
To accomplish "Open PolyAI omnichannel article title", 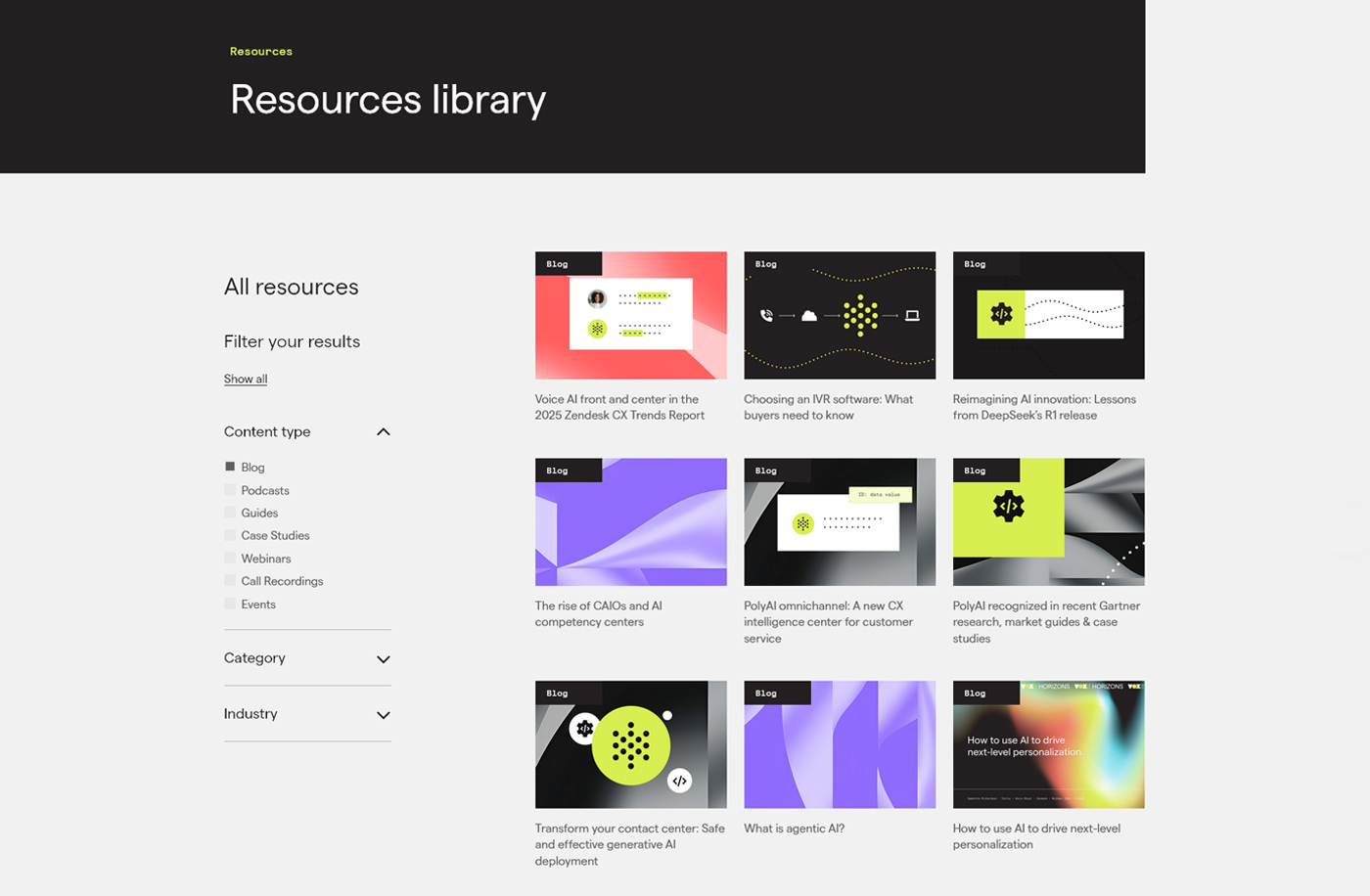I will (829, 622).
